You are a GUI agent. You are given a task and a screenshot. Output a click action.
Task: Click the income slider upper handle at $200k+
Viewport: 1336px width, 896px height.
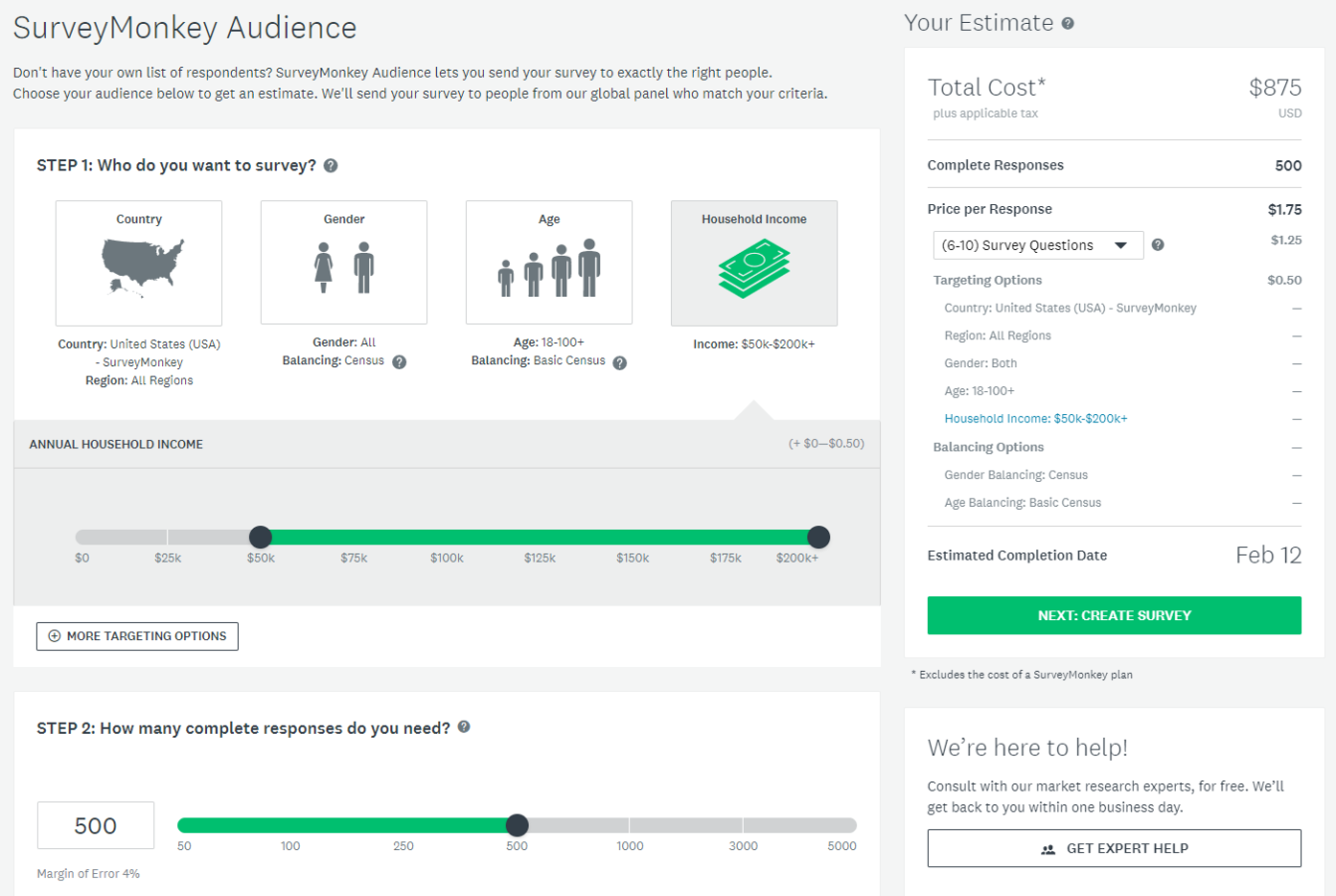click(x=818, y=538)
